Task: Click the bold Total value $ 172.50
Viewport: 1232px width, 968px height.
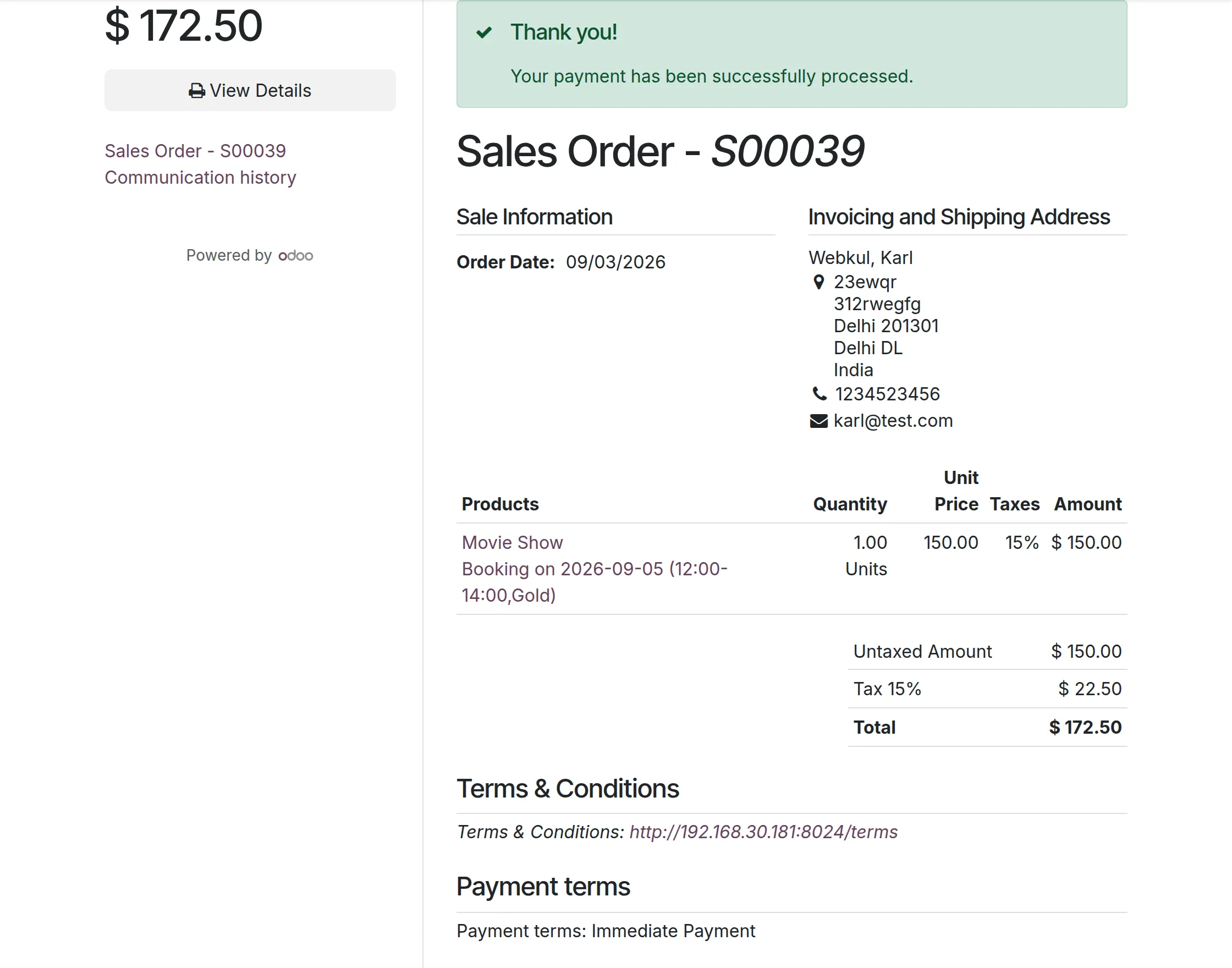Action: [x=1085, y=727]
